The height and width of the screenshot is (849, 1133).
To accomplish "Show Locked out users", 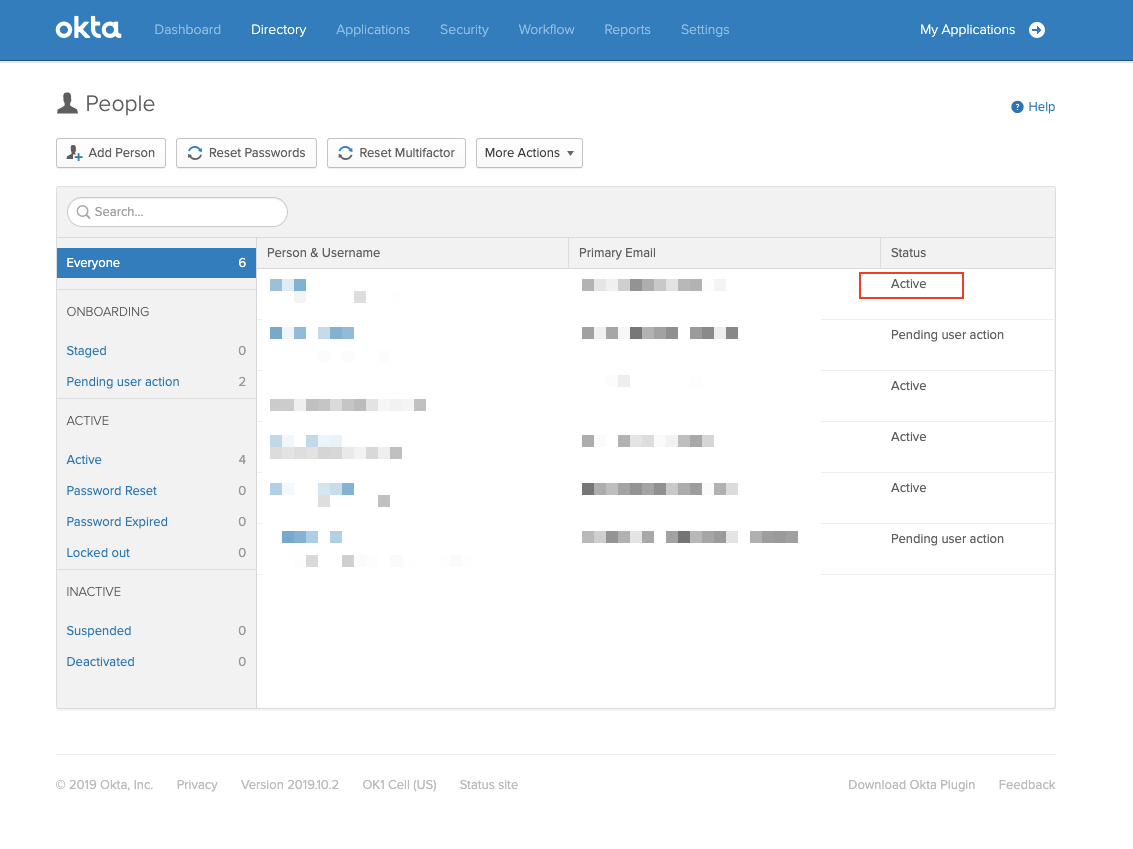I will point(98,553).
